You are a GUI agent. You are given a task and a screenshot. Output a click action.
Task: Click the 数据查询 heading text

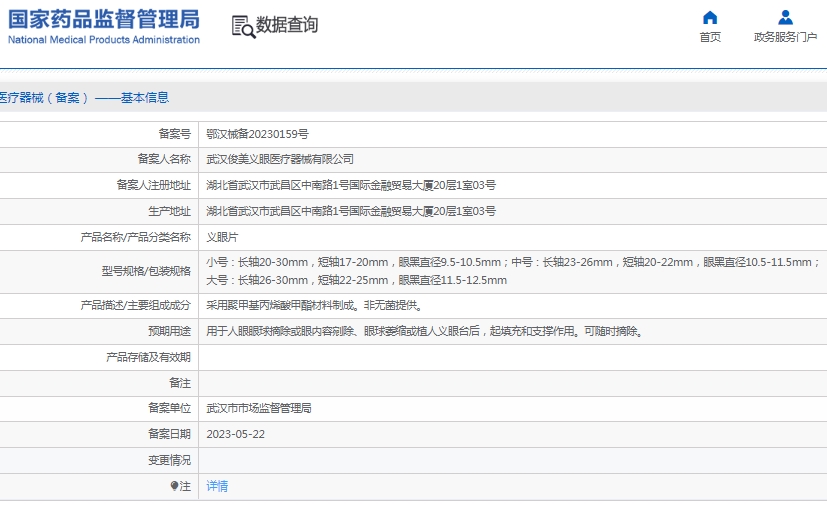point(287,25)
